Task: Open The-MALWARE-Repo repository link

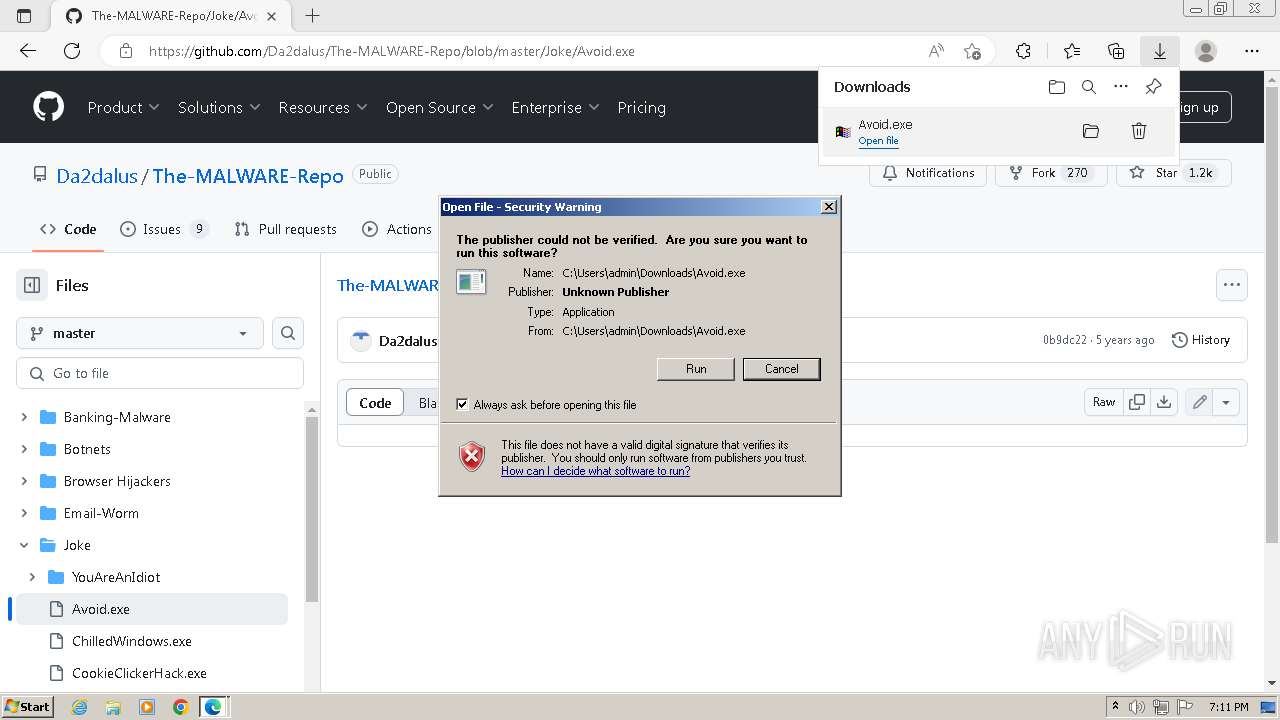Action: coord(248,176)
